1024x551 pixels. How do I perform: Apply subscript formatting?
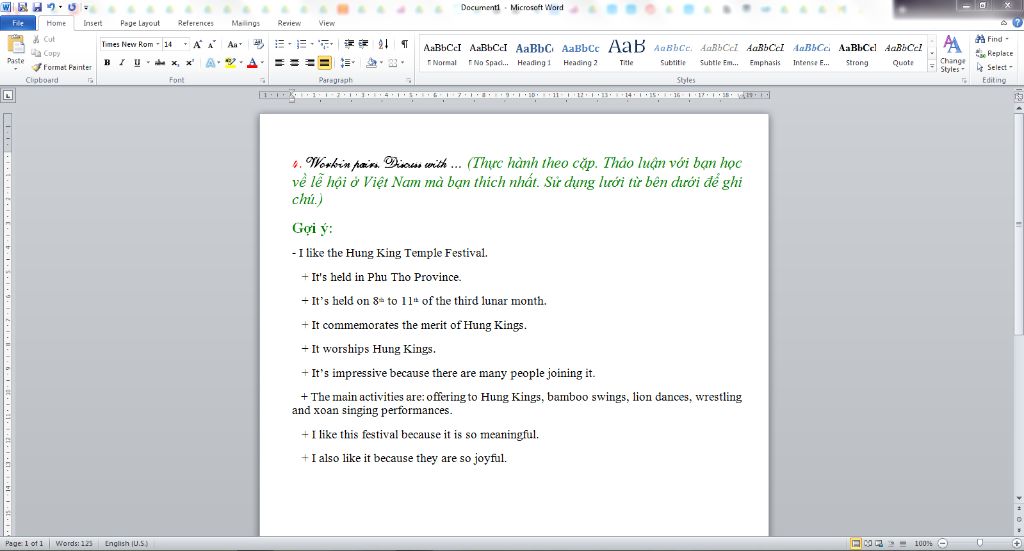click(175, 63)
